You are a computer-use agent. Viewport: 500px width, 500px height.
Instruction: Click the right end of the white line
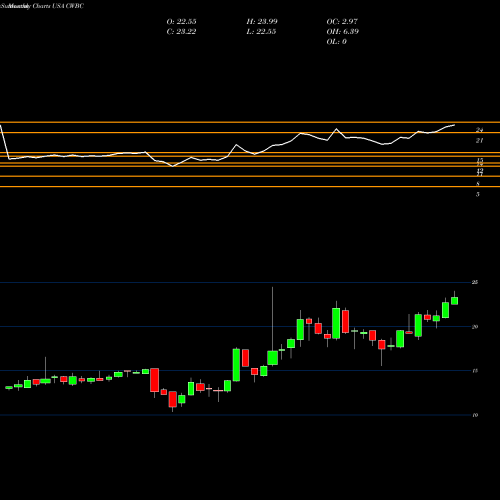click(x=454, y=125)
